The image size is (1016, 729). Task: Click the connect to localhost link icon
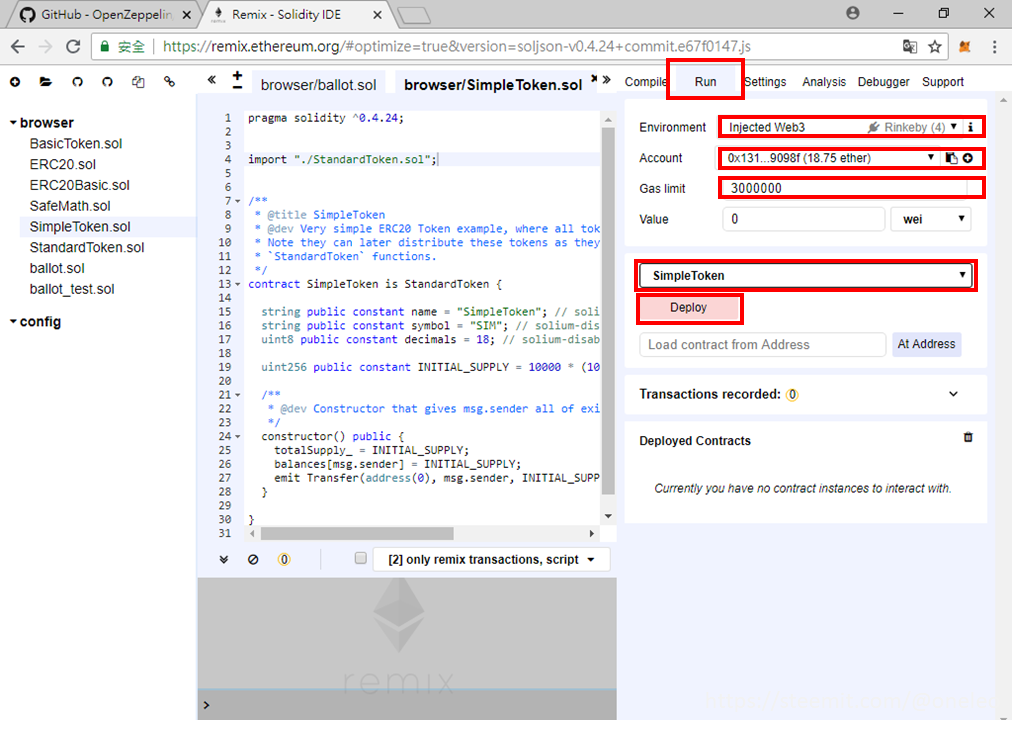coord(169,82)
